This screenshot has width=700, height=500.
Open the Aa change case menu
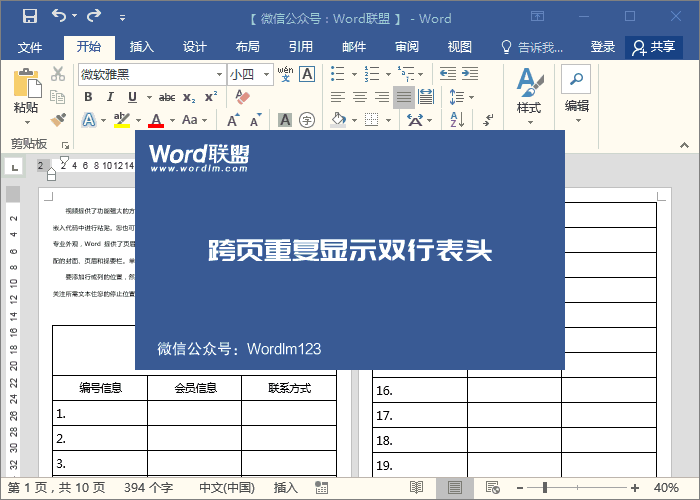tap(195, 120)
